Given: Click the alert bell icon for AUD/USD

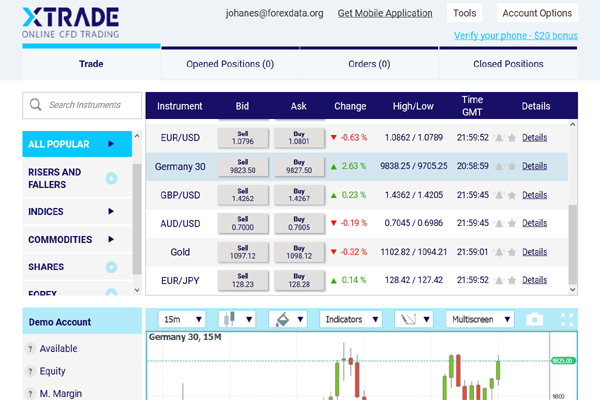Looking at the screenshot, I should [499, 224].
